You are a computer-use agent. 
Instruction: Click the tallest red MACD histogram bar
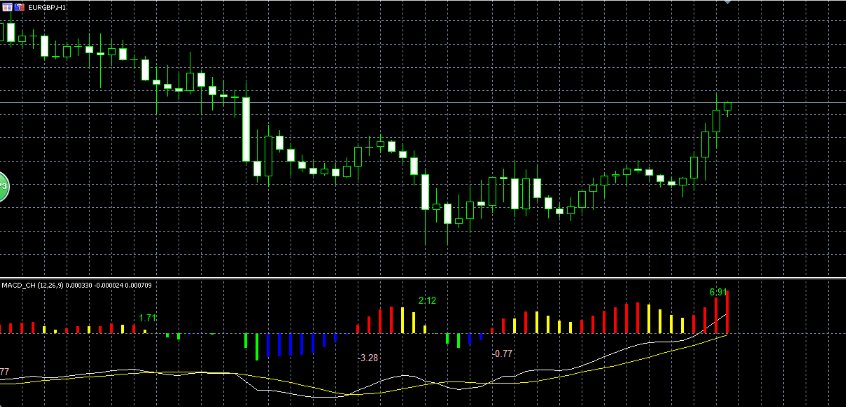728,313
